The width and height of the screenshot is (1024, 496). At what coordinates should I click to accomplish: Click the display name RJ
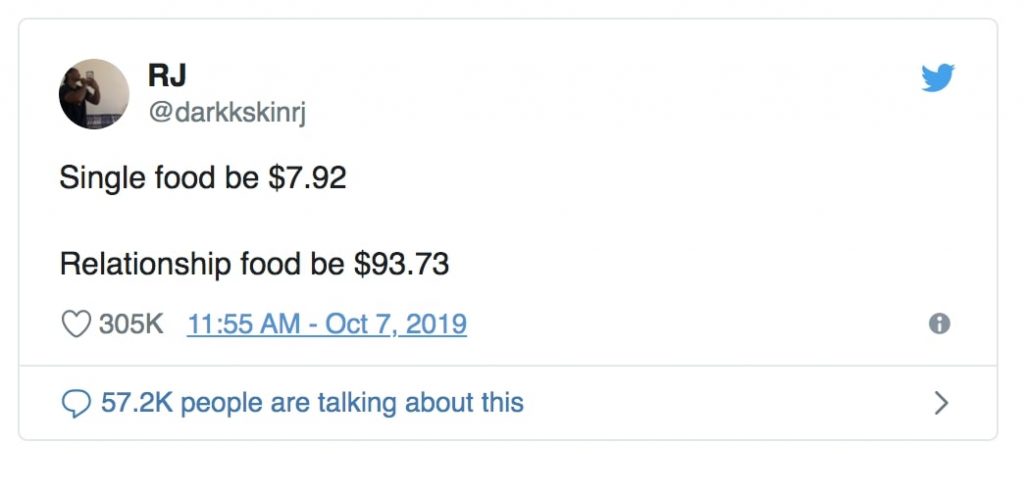[x=168, y=76]
